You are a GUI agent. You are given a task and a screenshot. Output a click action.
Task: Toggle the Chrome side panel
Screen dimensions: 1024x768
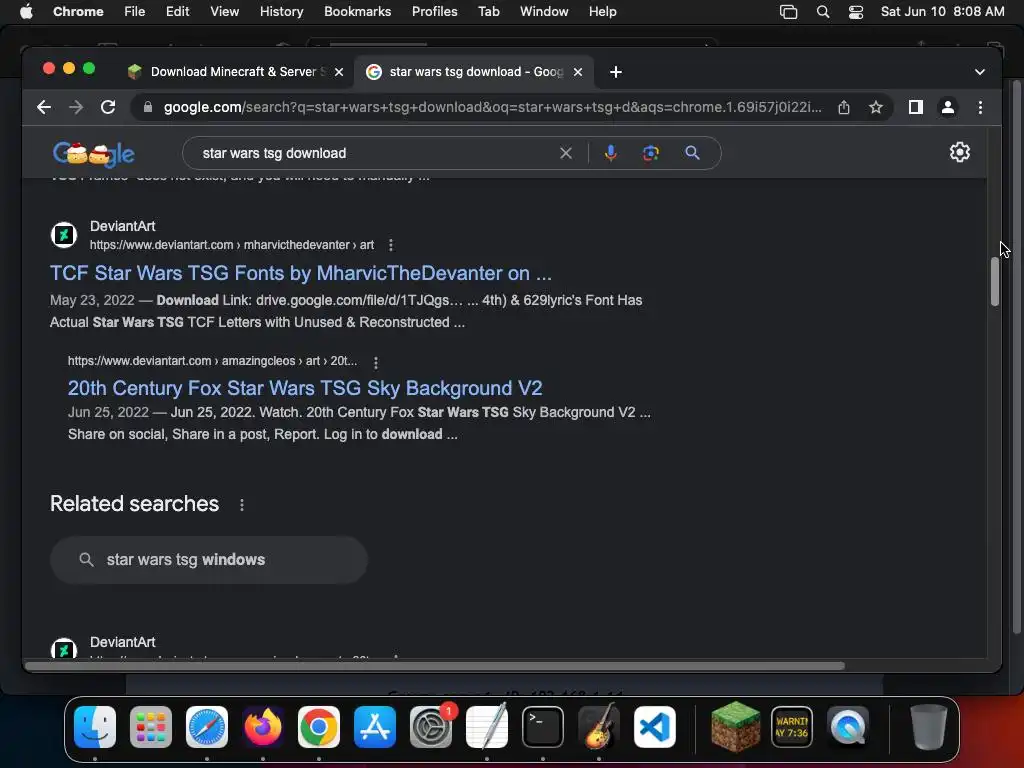(x=916, y=107)
